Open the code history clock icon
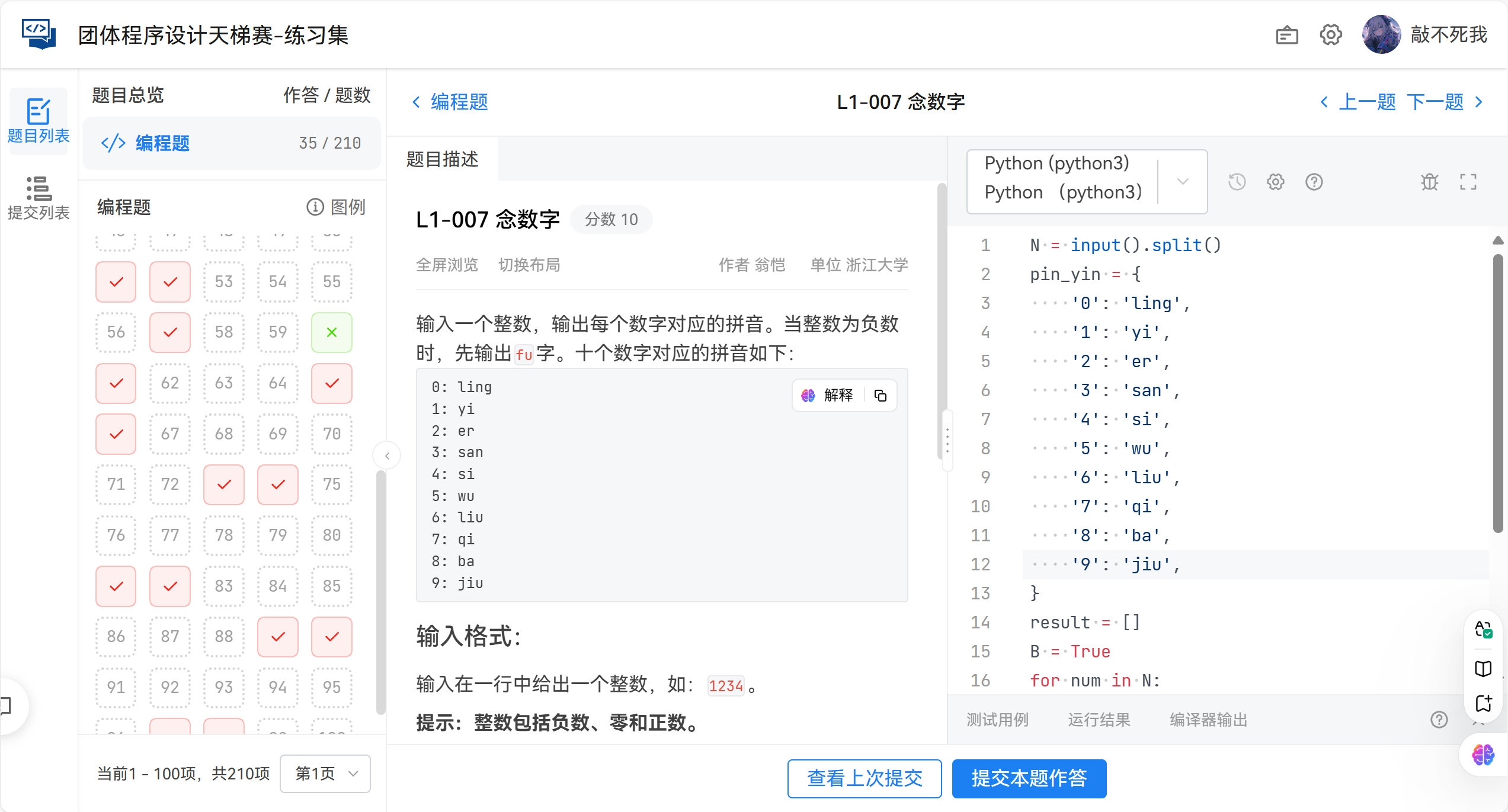Screen dimensions: 1508x812 pyautogui.click(x=1237, y=182)
